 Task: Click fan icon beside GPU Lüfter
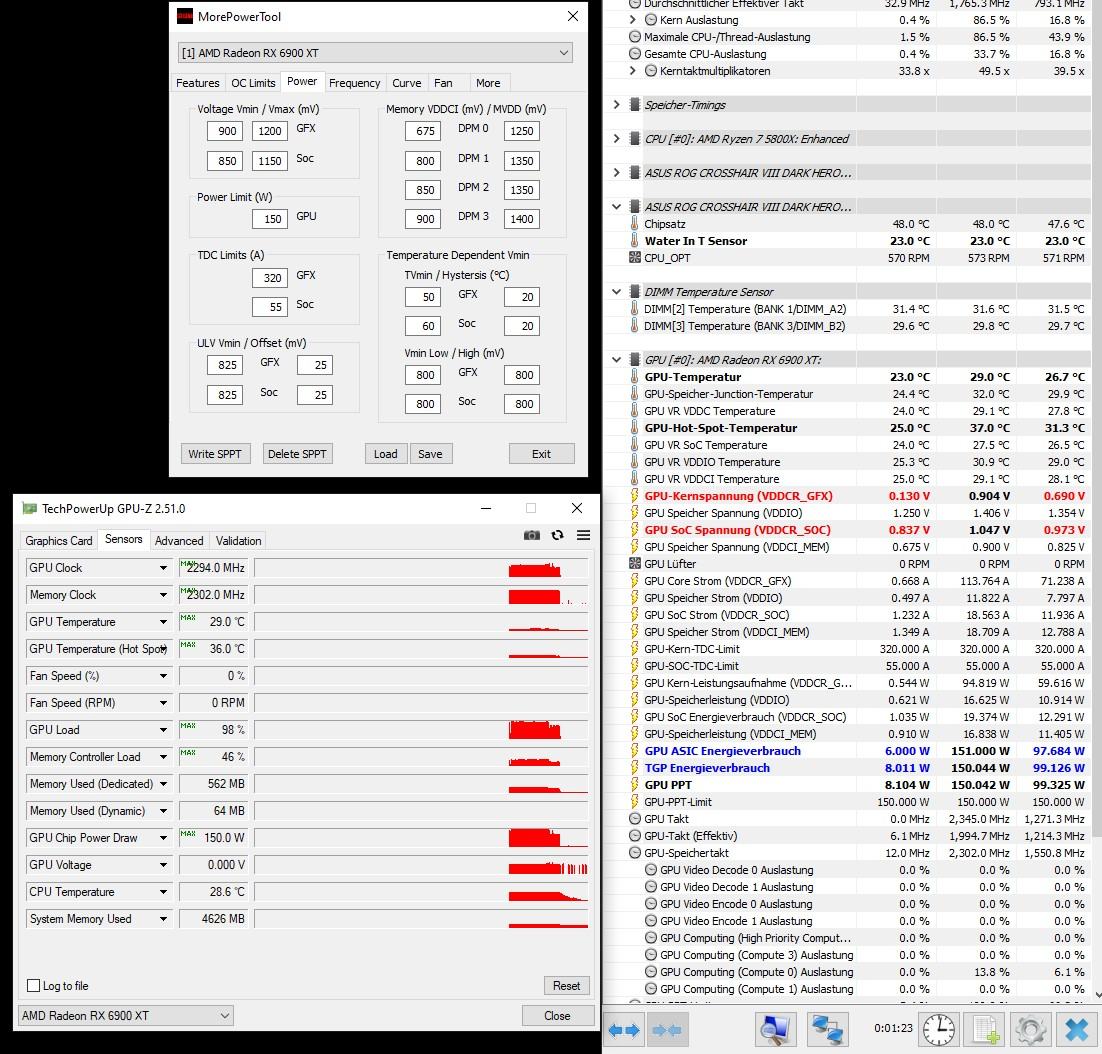point(635,564)
